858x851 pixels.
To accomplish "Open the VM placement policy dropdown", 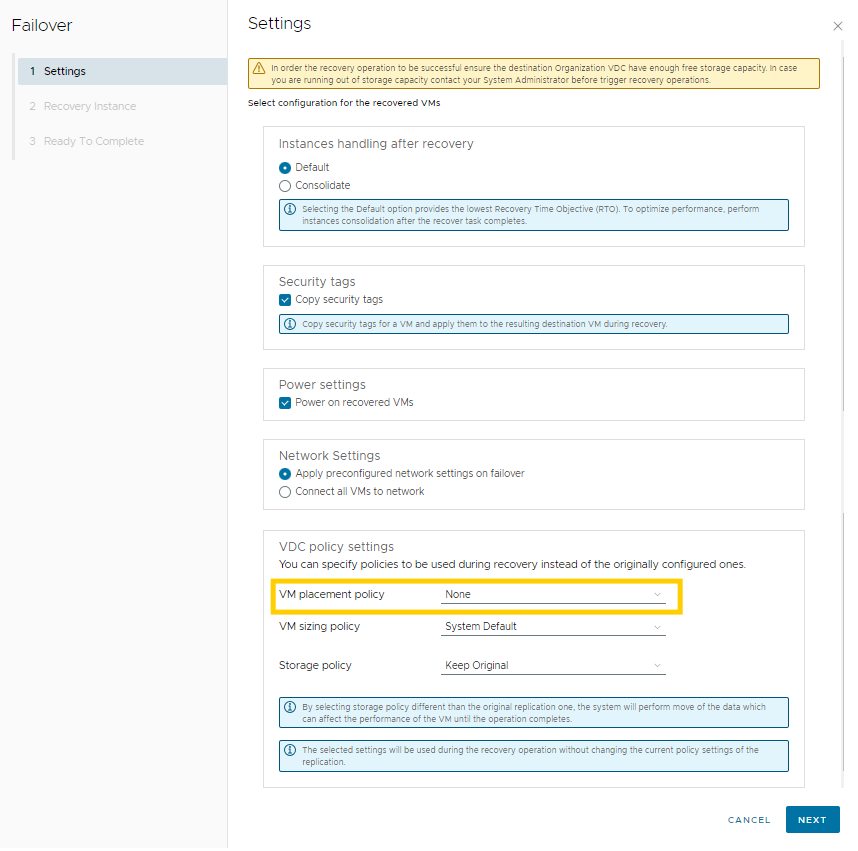I will (x=553, y=595).
